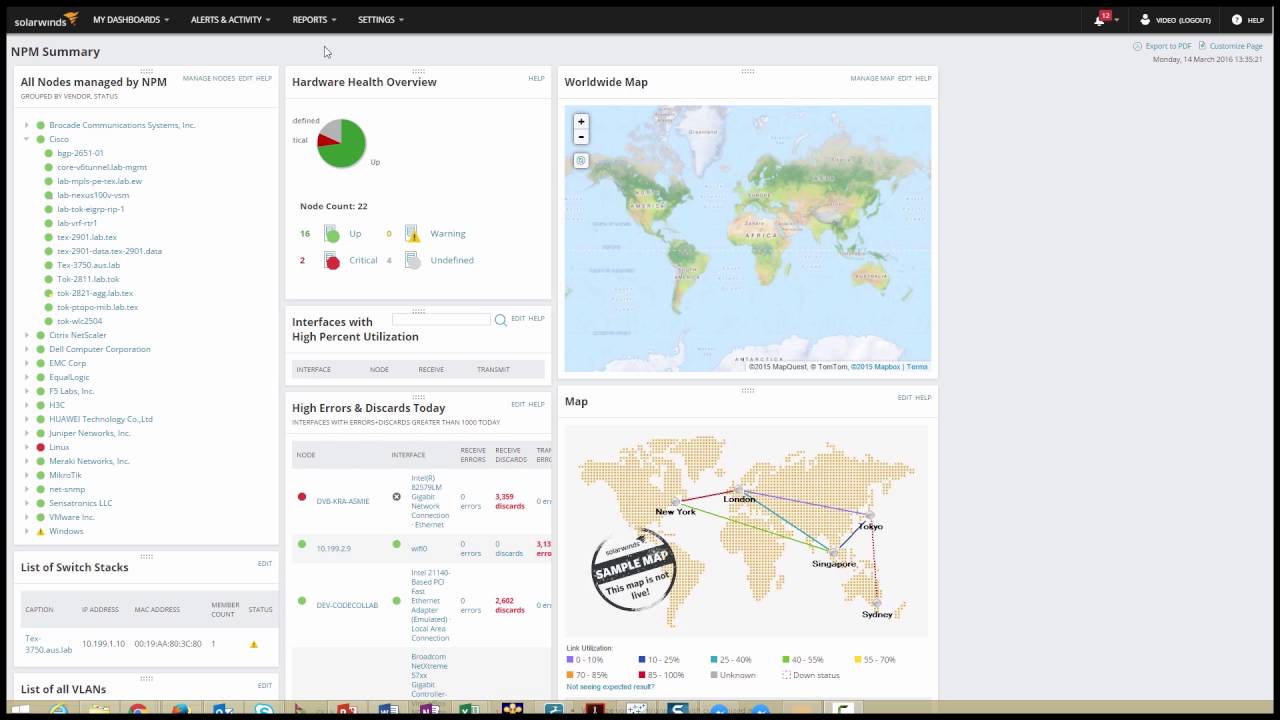Viewport: 1280px width, 720px height.
Task: Expand the Juniper Networks, Inc. group
Action: pos(27,433)
